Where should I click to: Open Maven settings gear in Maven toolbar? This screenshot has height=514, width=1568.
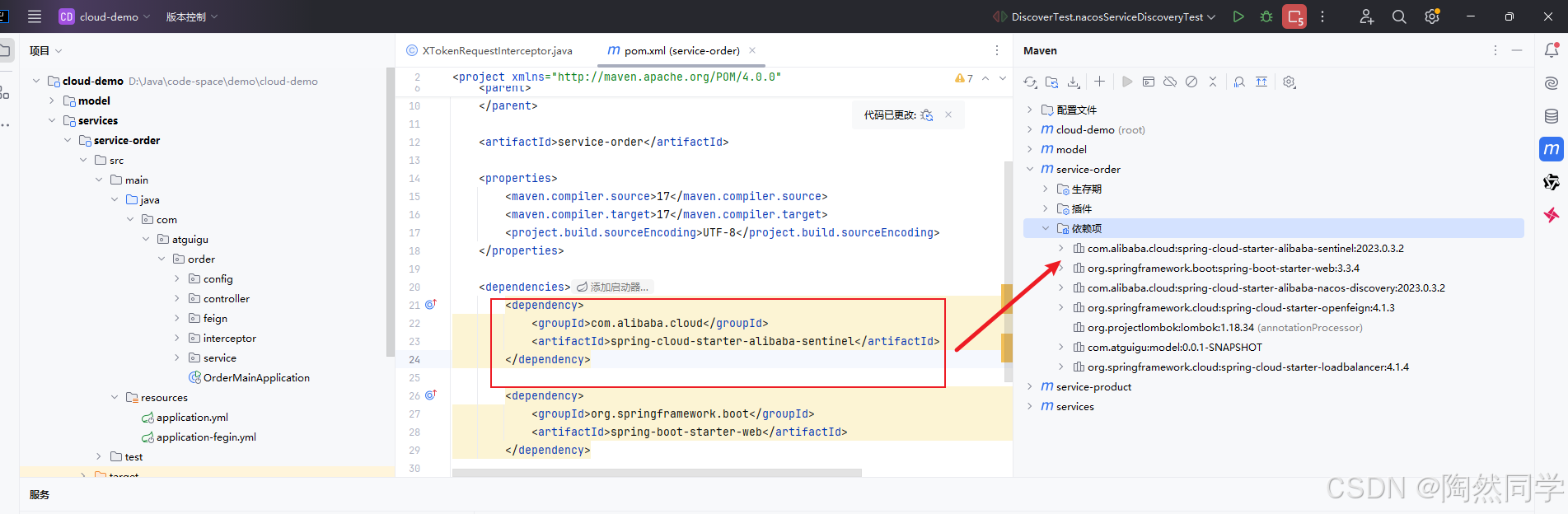point(1290,82)
